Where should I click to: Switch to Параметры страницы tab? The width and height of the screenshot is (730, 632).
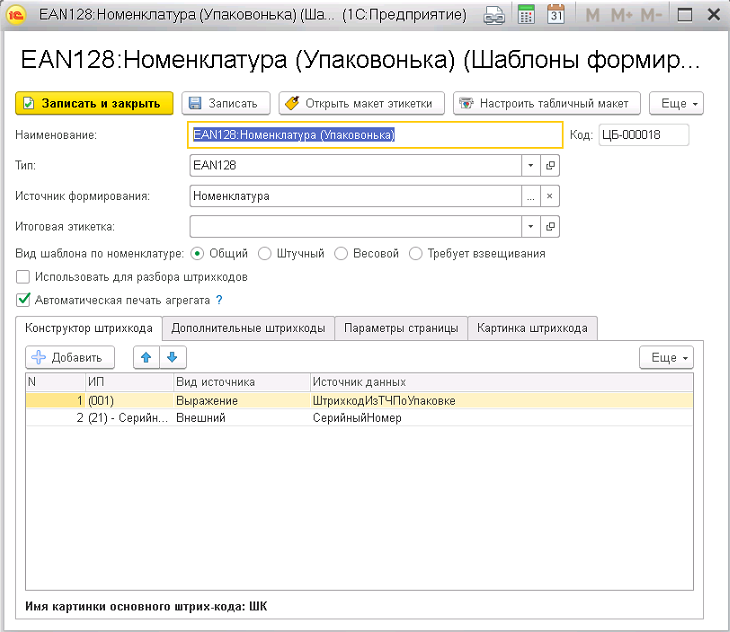(x=401, y=328)
